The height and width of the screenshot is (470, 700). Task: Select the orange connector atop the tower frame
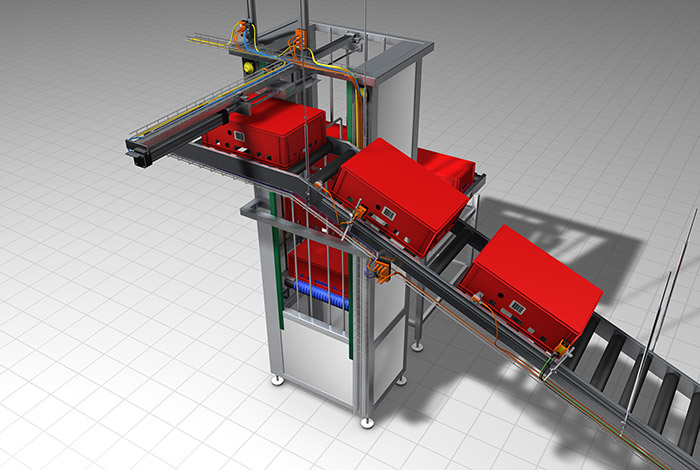coord(298,40)
